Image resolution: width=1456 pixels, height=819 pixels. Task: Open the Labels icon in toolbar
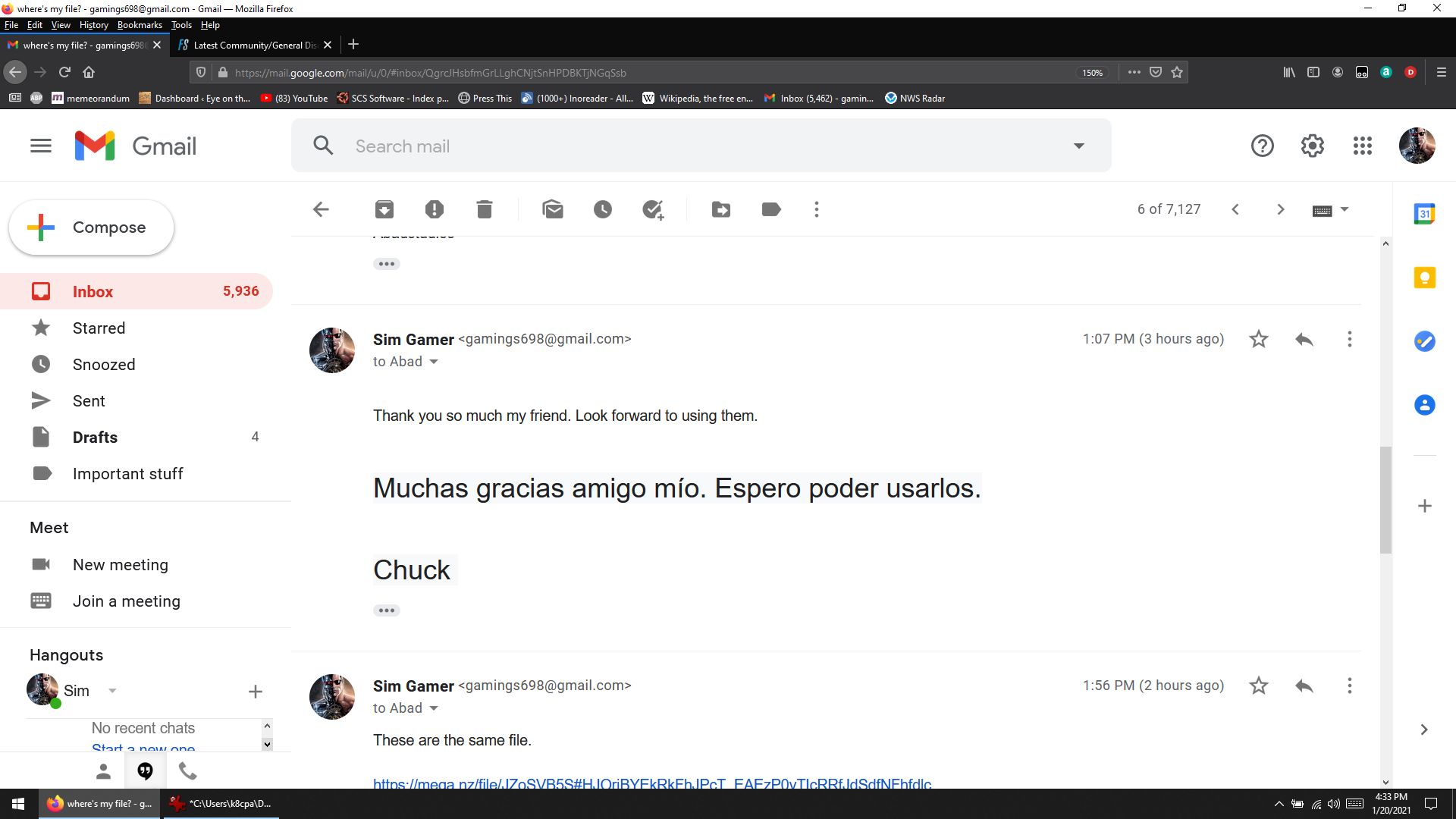coord(771,209)
